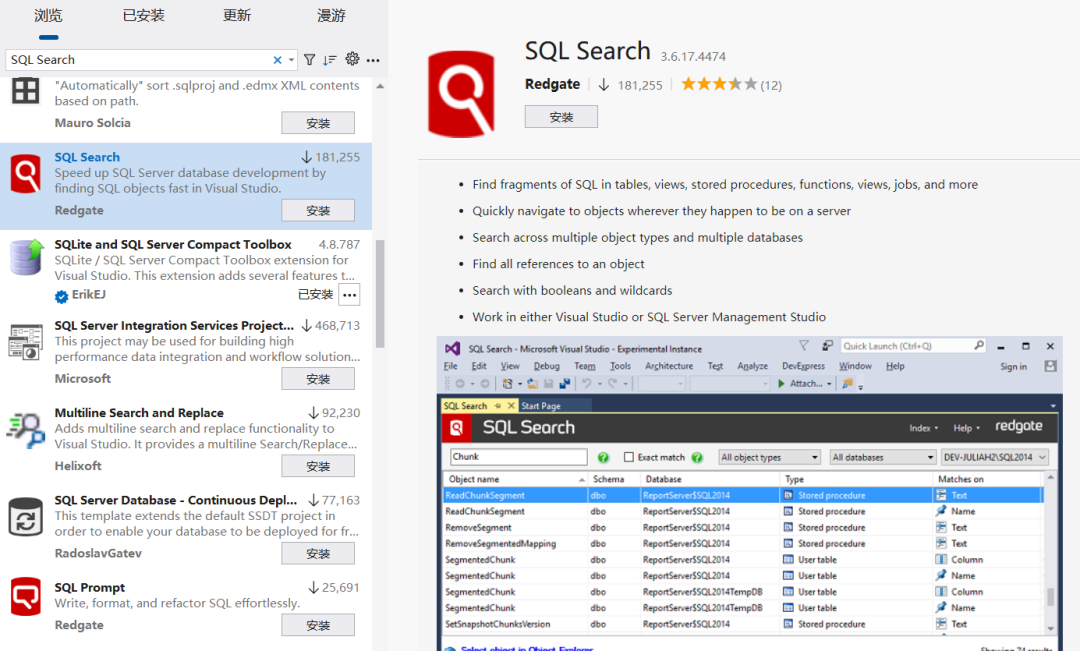
Task: Open the sort order icon
Action: 330,60
